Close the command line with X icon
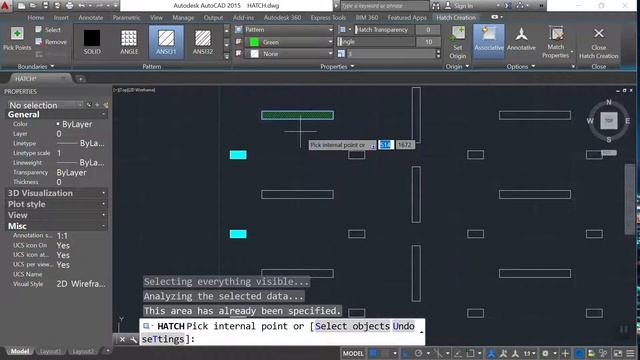The image size is (640, 360). pos(122,339)
